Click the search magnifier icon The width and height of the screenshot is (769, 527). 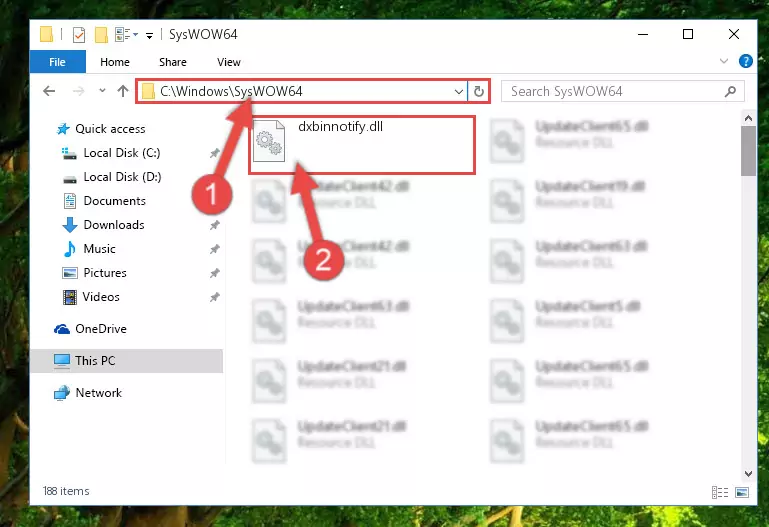[730, 91]
